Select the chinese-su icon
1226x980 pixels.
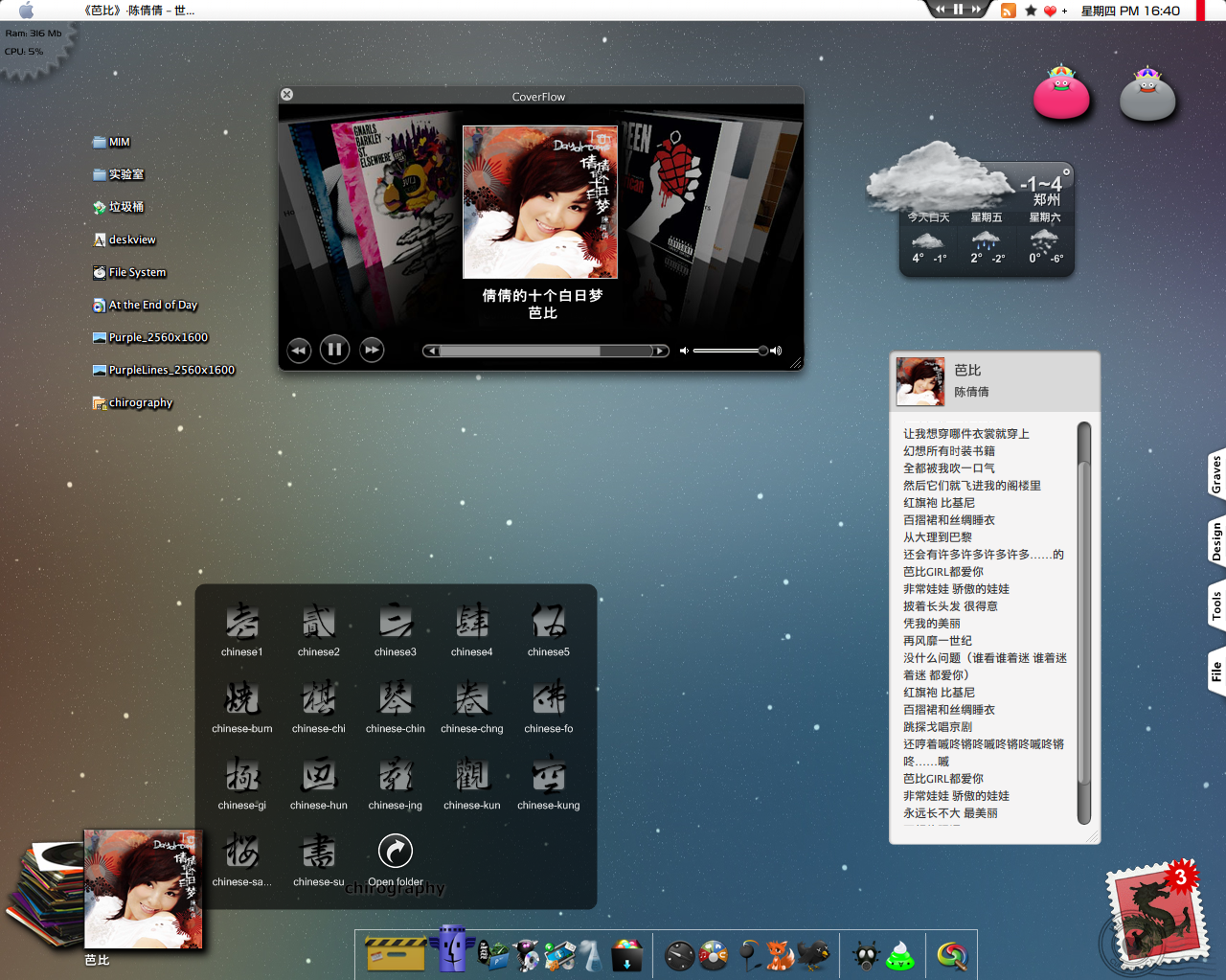click(319, 859)
